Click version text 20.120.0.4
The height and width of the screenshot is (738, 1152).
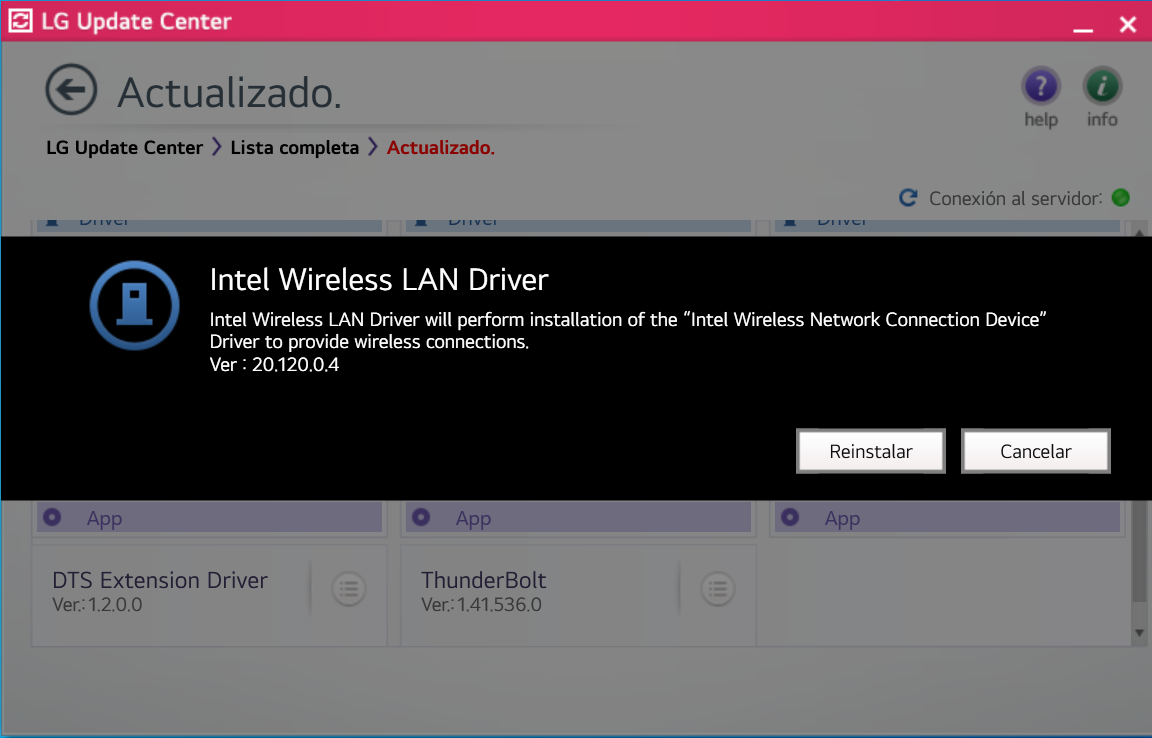pos(295,365)
